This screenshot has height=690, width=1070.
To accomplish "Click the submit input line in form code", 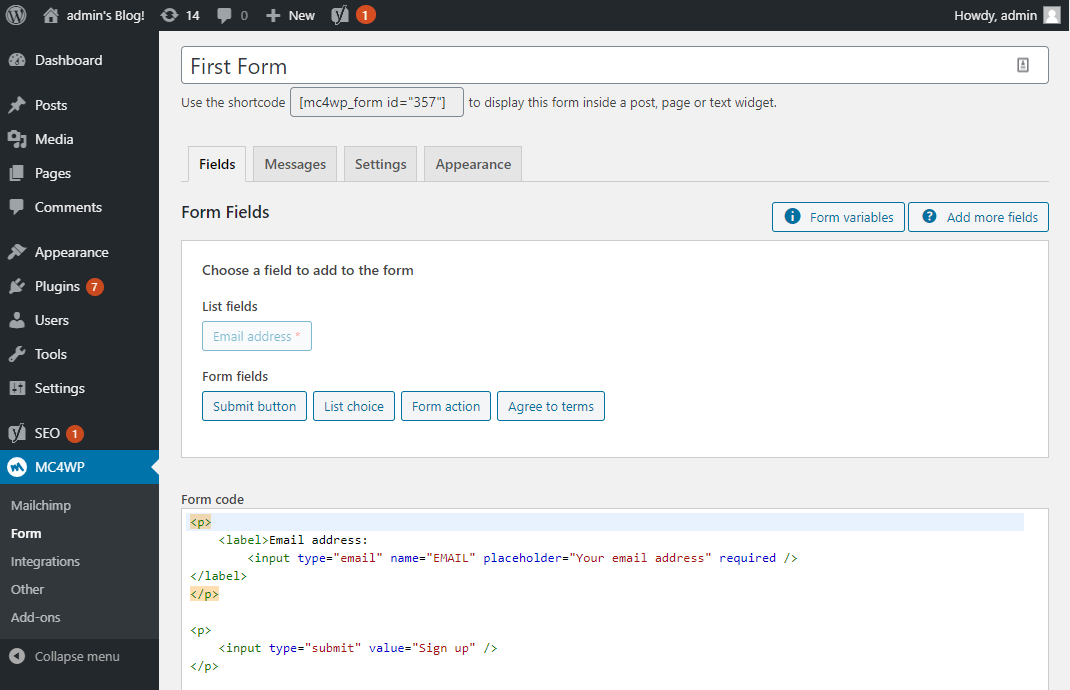I will pyautogui.click(x=358, y=648).
